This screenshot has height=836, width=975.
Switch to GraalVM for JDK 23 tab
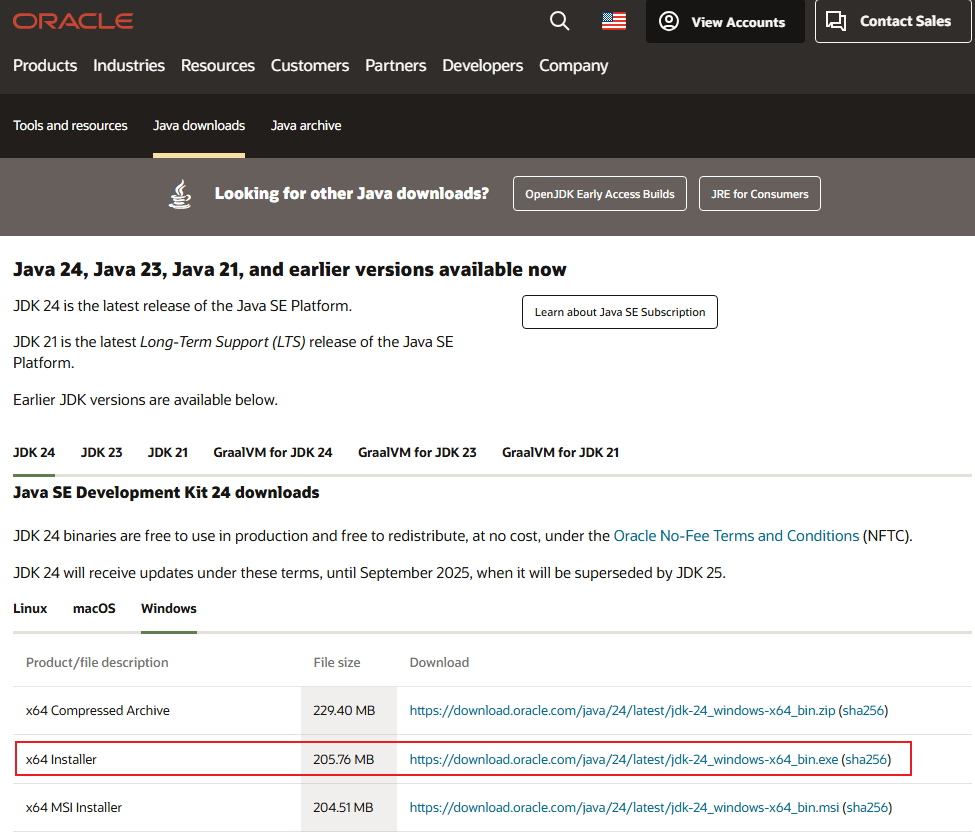417,452
